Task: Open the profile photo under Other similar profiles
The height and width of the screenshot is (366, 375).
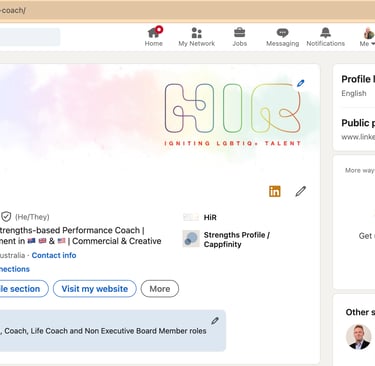Action: pyautogui.click(x=358, y=337)
